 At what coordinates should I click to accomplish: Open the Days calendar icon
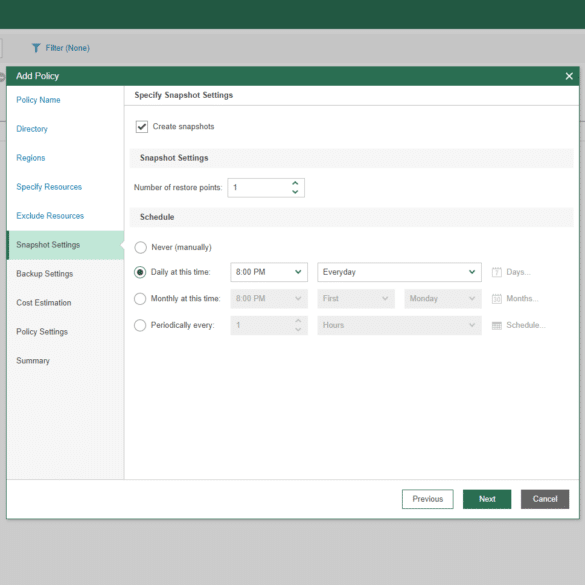(497, 272)
